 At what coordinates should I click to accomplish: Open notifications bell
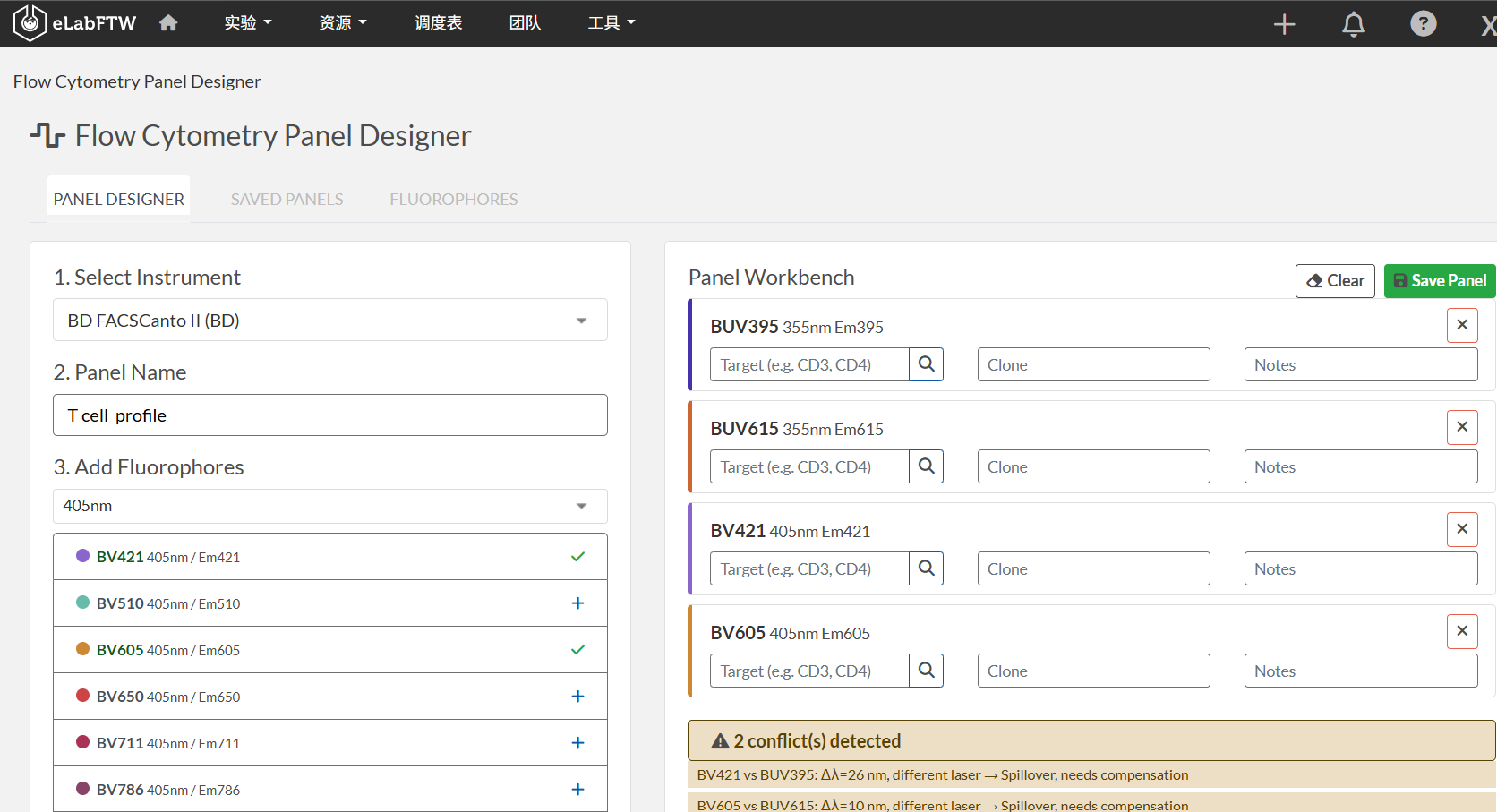pyautogui.click(x=1354, y=24)
